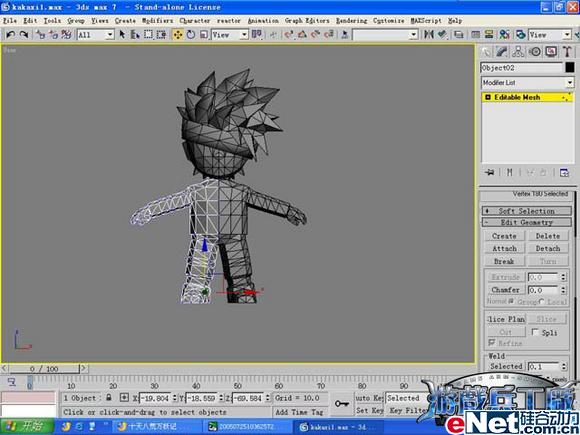Open the Named Selection Sets dropdown
This screenshot has height=435, width=580.
414,35
